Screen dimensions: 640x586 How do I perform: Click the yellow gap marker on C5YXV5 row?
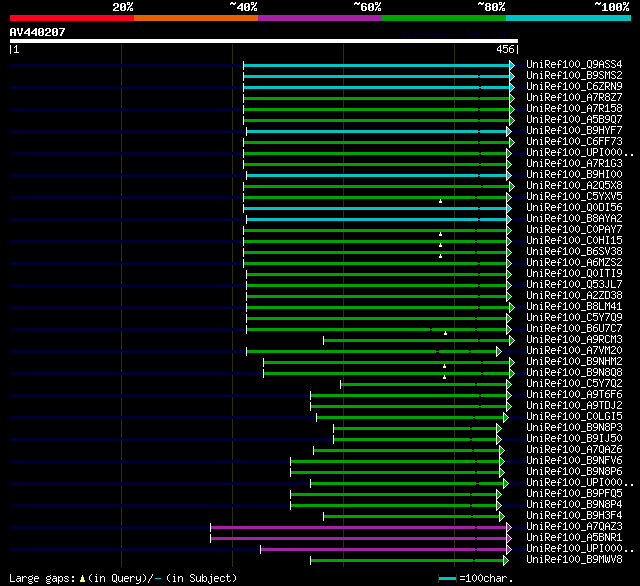(440, 201)
